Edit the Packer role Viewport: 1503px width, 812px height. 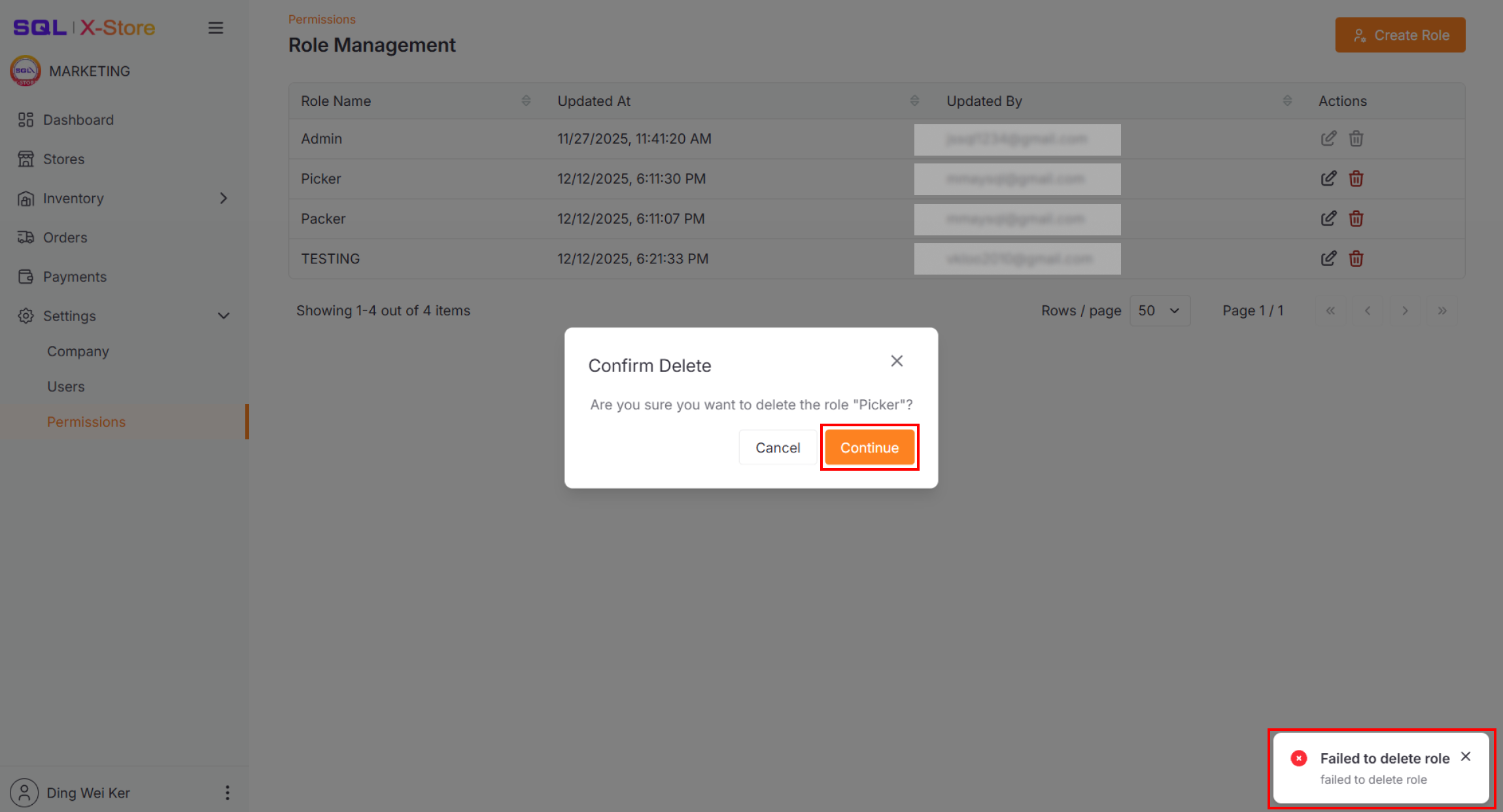pyautogui.click(x=1328, y=218)
